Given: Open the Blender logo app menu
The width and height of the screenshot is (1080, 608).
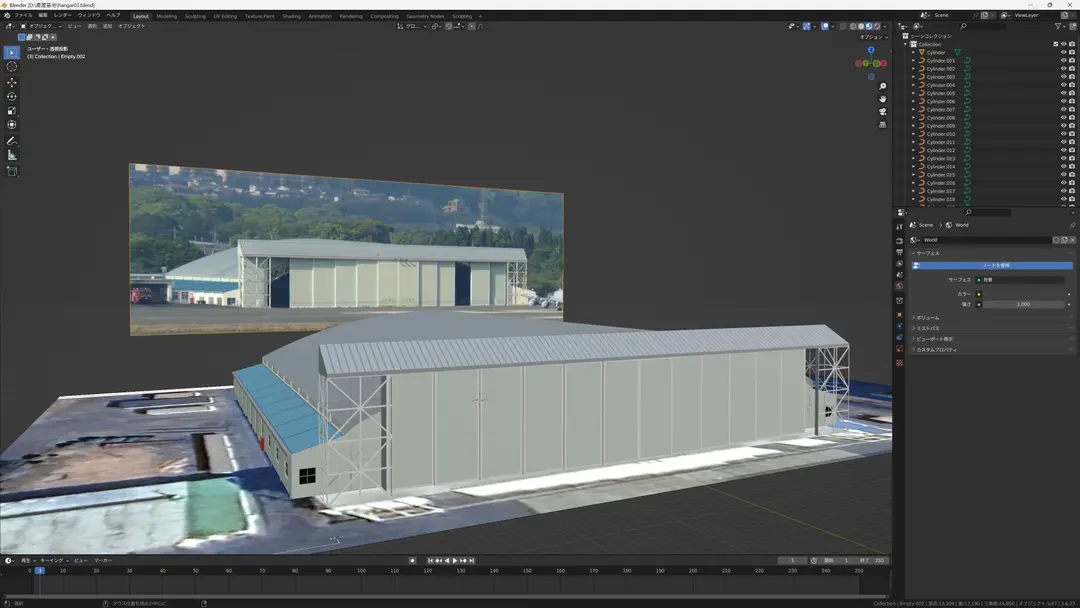Looking at the screenshot, I should pyautogui.click(x=7, y=15).
